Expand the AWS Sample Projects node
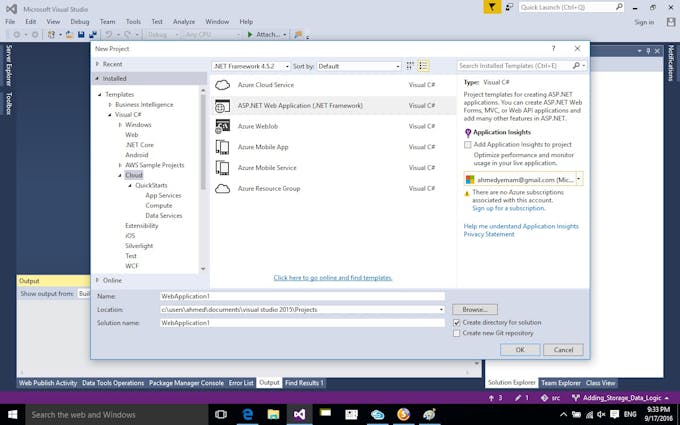 [120, 165]
